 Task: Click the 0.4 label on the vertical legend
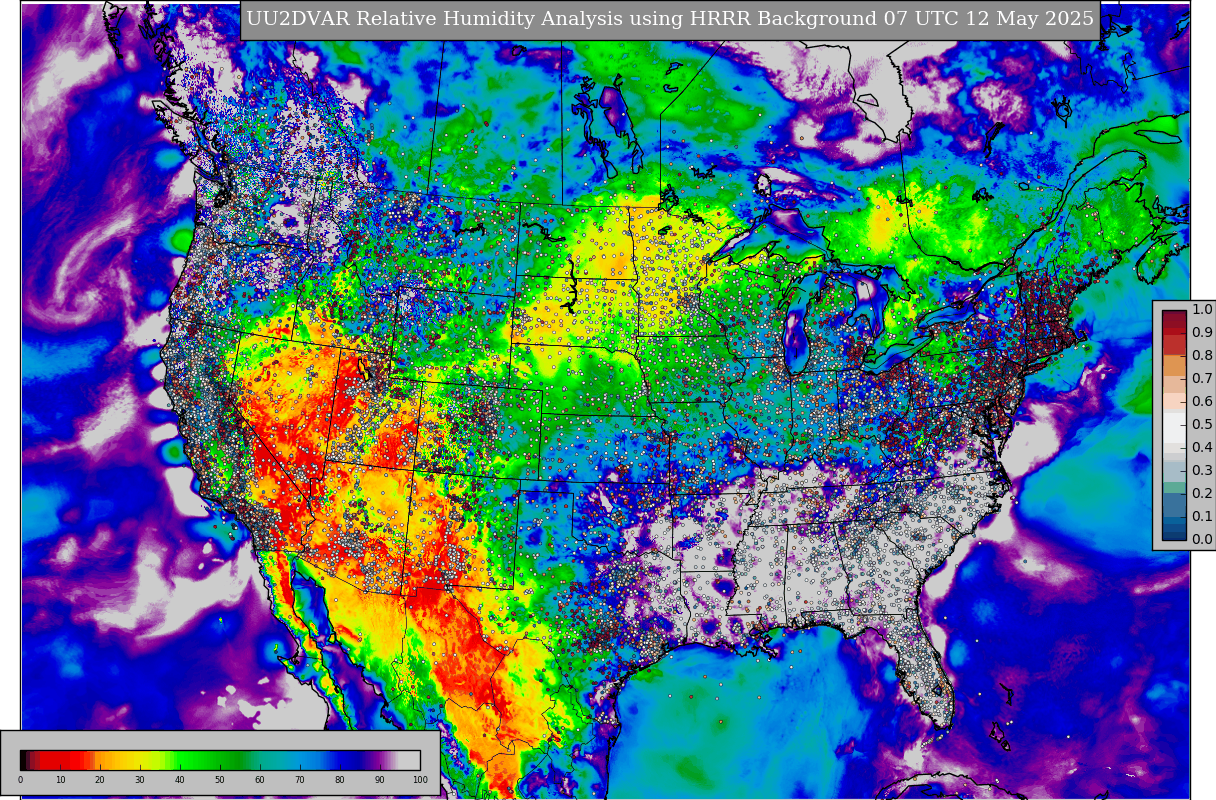[x=1202, y=447]
